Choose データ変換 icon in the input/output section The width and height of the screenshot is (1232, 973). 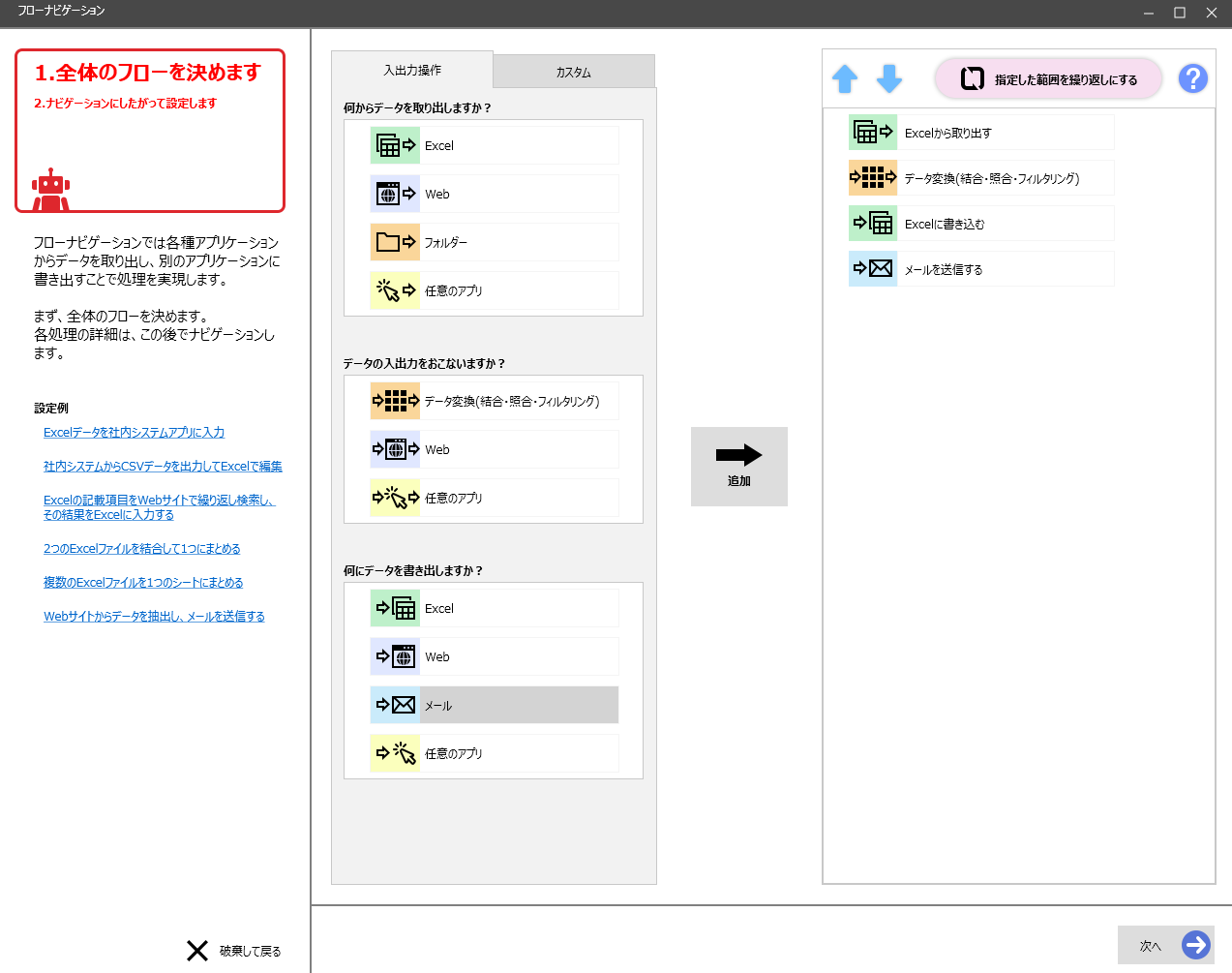395,401
